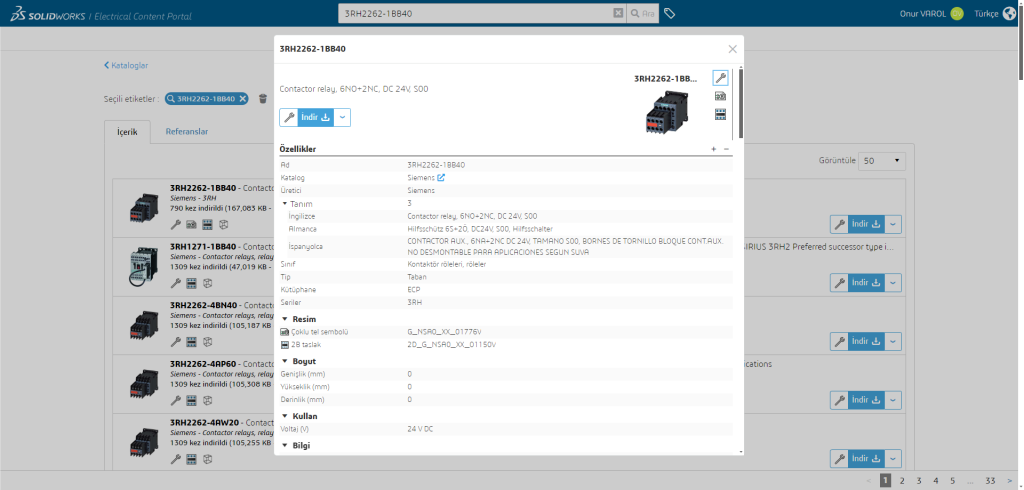1024x490 pixels.
Task: Clear the search box with X icon
Action: pyautogui.click(x=618, y=13)
